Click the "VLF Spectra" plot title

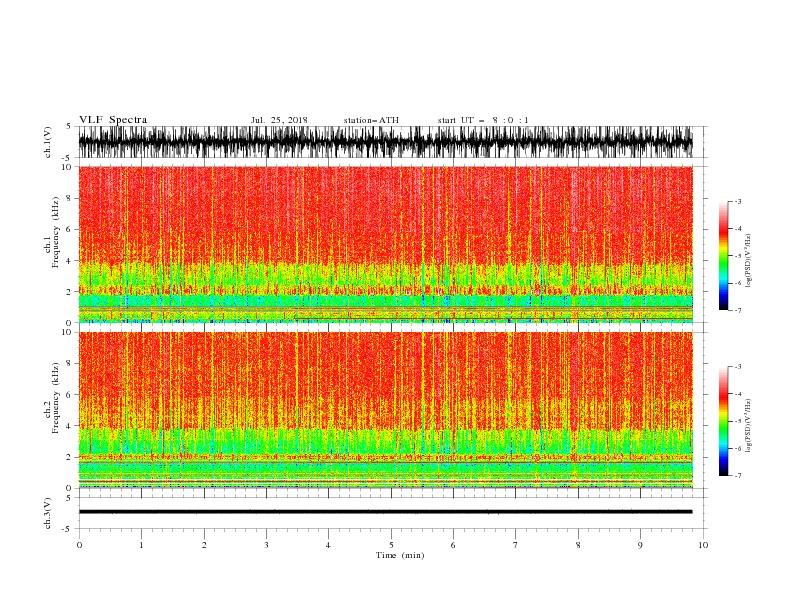tap(113, 120)
